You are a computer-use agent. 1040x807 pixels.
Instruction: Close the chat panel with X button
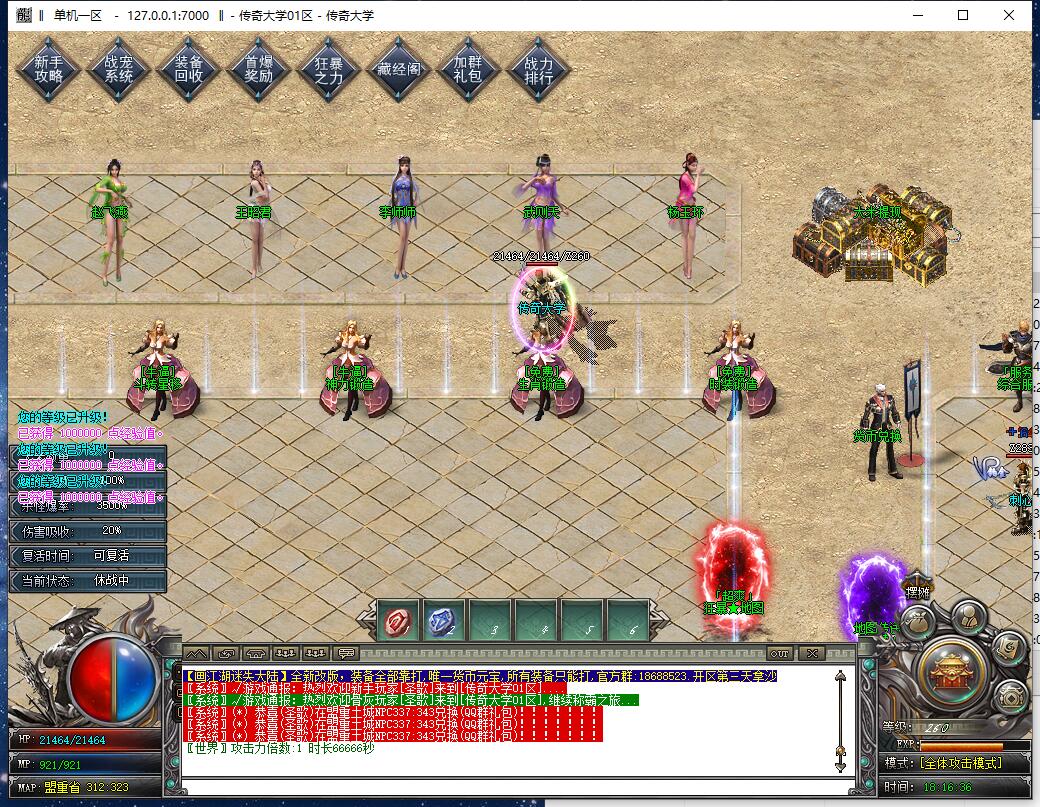click(x=812, y=654)
